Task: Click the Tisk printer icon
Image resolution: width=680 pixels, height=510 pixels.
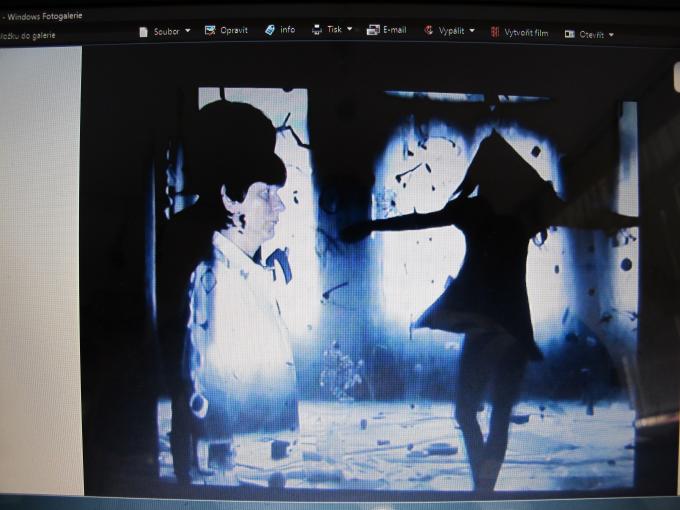Action: pos(317,29)
